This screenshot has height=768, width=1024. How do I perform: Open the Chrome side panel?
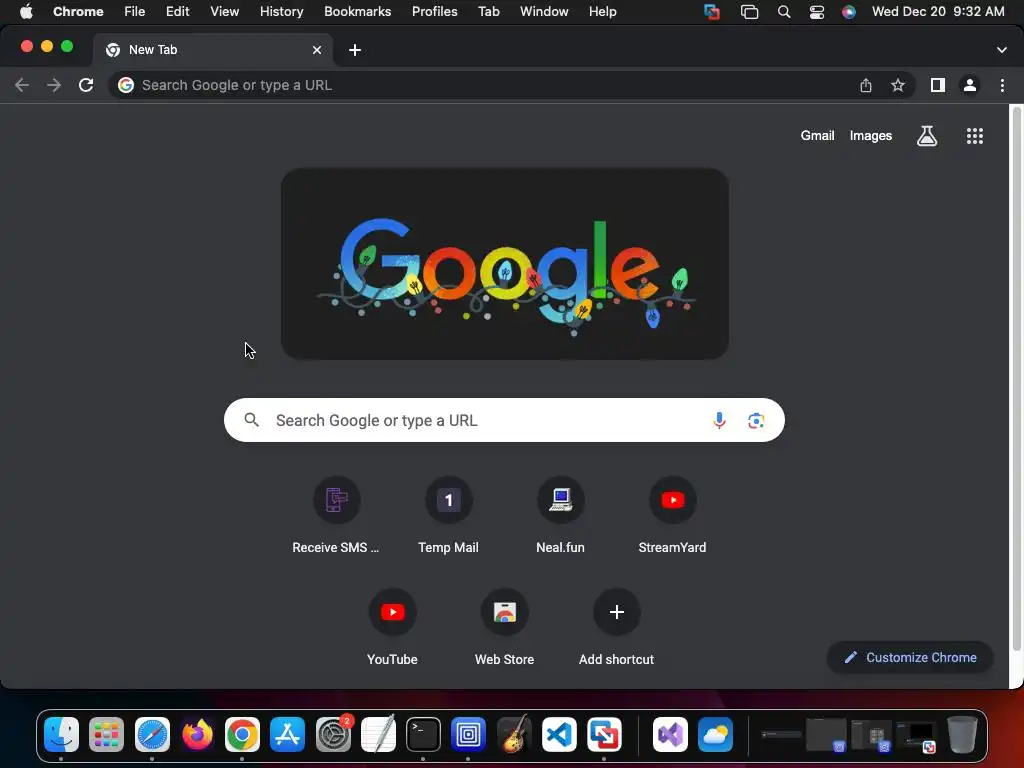(x=938, y=85)
